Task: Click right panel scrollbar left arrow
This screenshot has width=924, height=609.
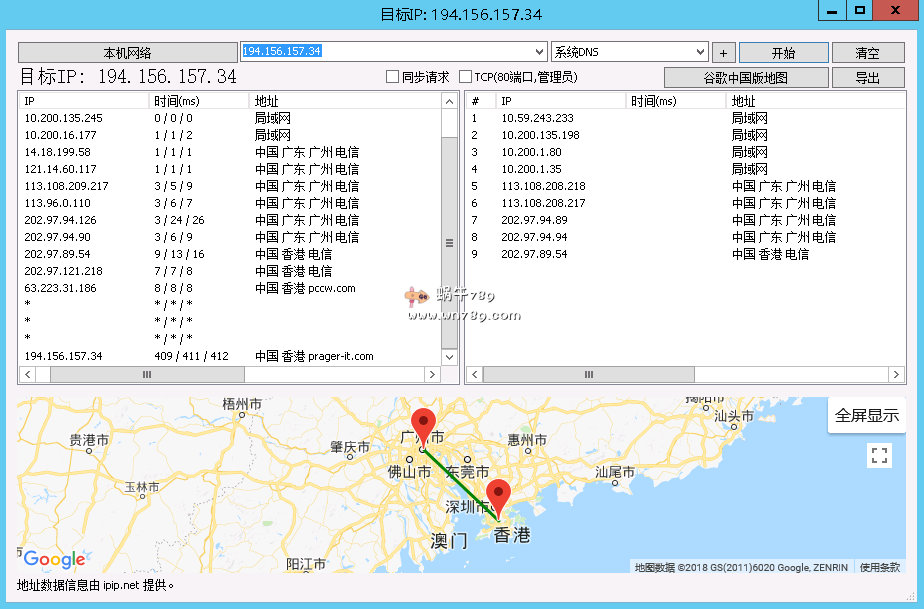Action: [474, 374]
